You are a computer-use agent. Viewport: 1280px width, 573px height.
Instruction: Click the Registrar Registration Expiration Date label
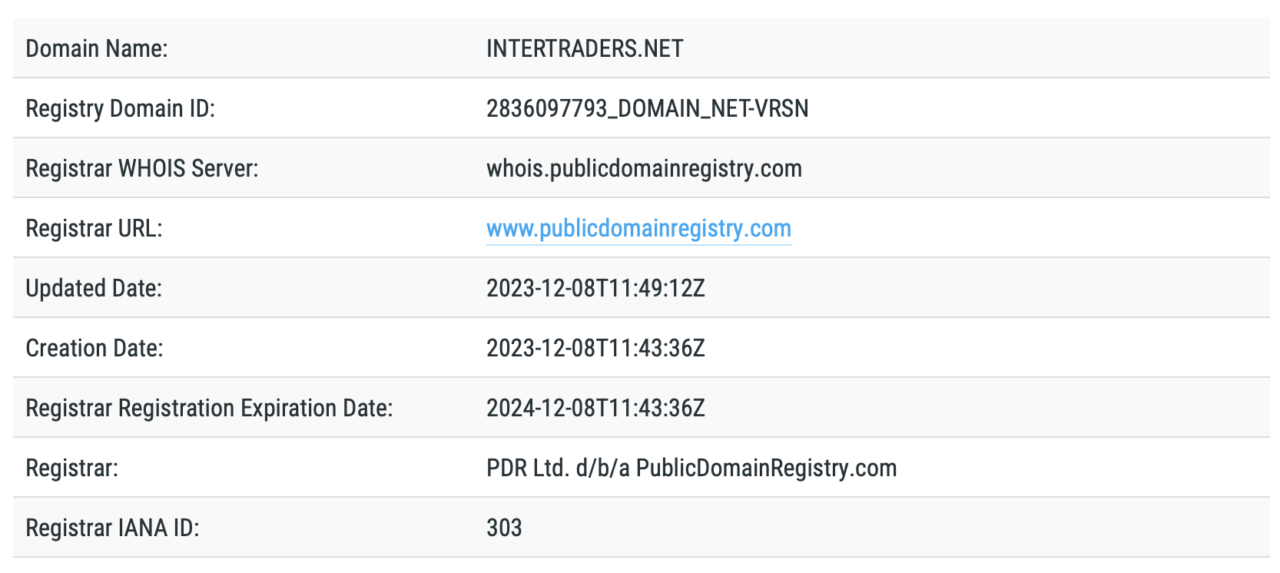click(x=209, y=408)
